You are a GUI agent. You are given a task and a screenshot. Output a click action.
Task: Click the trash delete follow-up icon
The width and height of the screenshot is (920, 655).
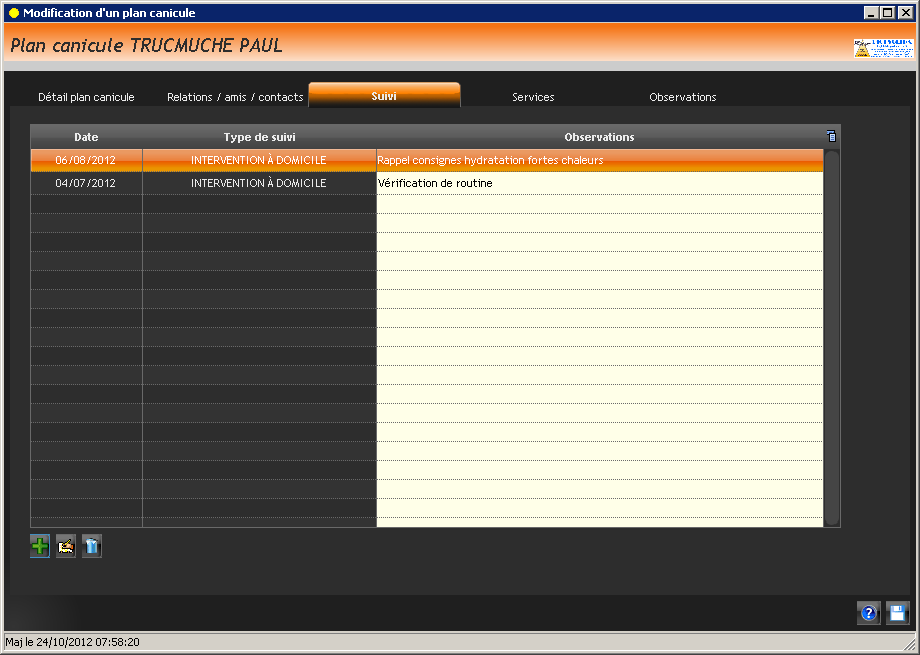pyautogui.click(x=92, y=546)
